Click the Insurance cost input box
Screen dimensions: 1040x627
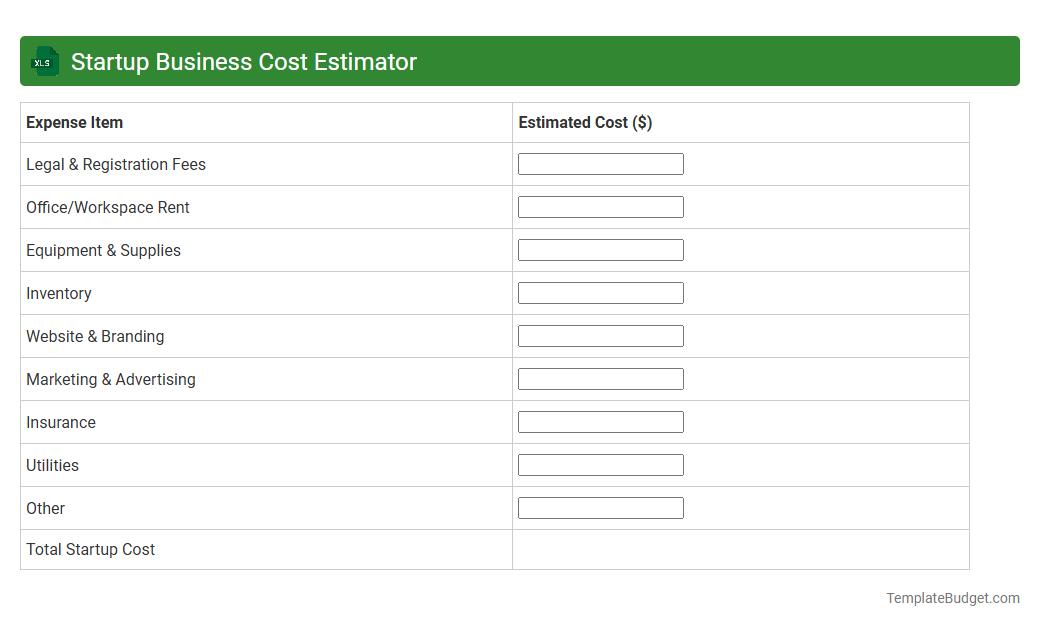[x=600, y=421]
